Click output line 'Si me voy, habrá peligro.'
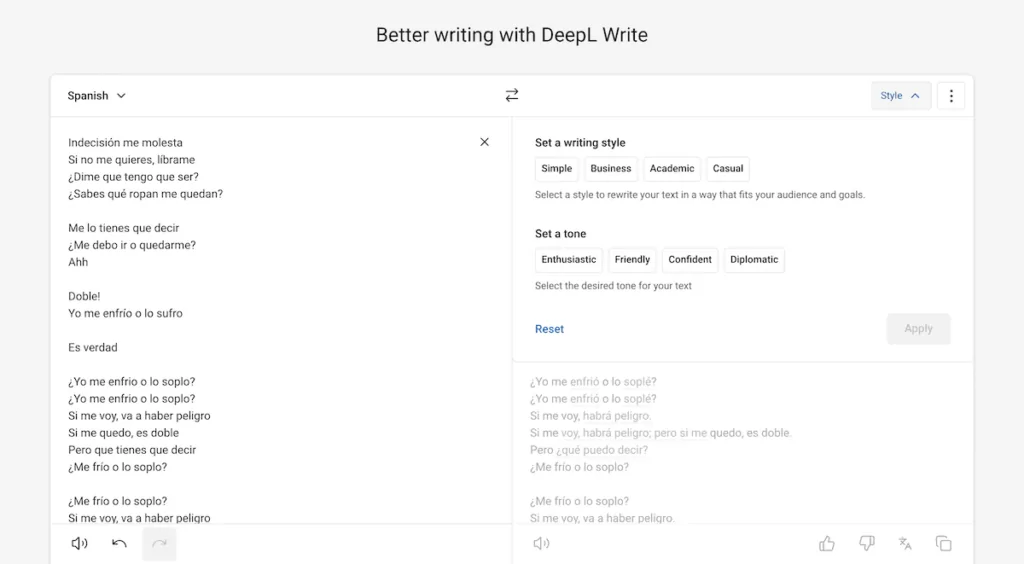Viewport: 1024px width, 564px height. 590,416
